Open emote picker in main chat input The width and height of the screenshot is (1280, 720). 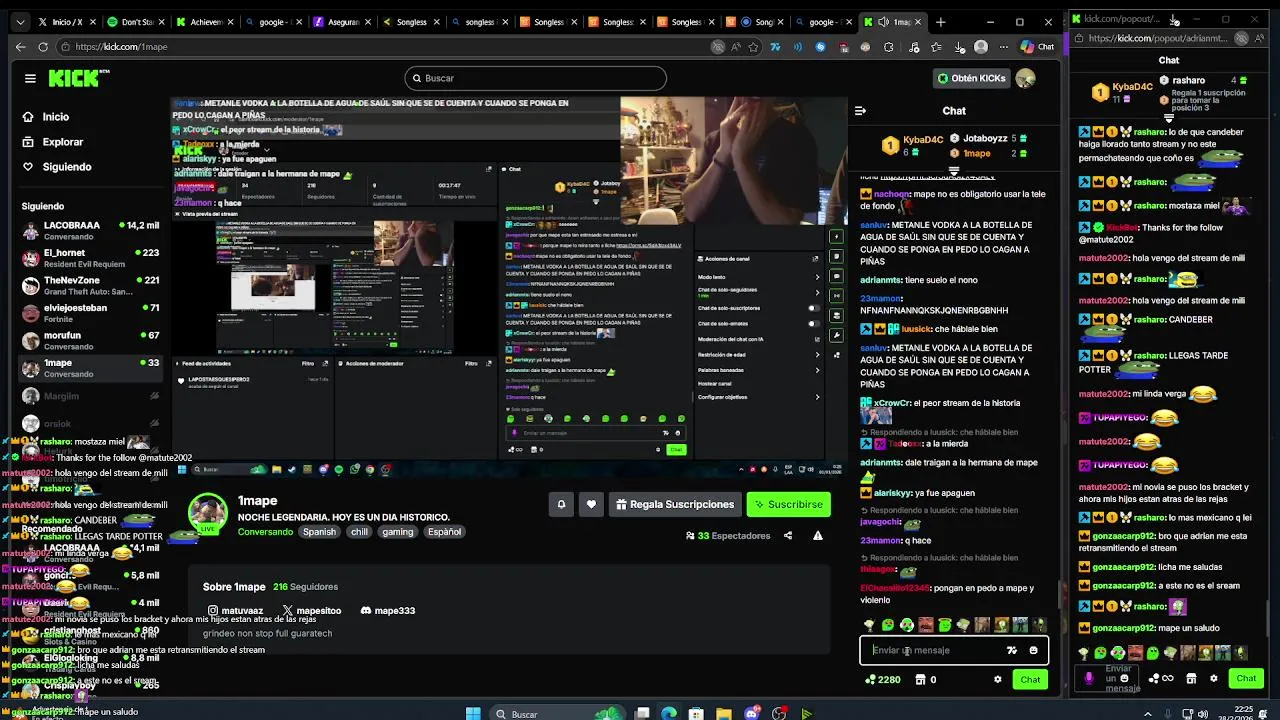[1033, 650]
